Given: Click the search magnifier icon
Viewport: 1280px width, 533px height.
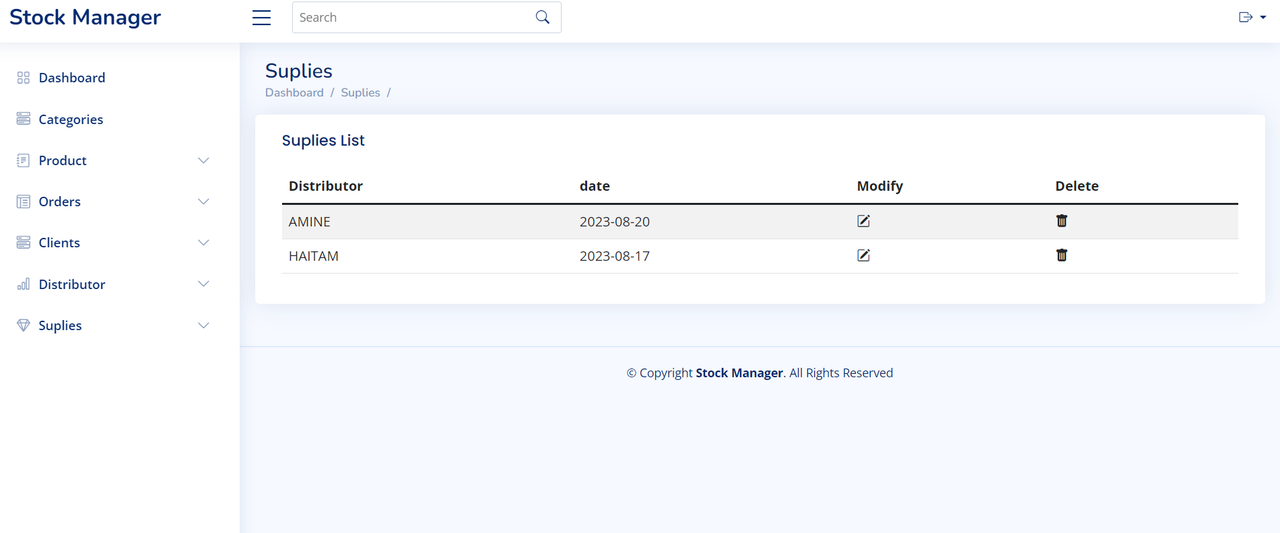Looking at the screenshot, I should point(543,17).
